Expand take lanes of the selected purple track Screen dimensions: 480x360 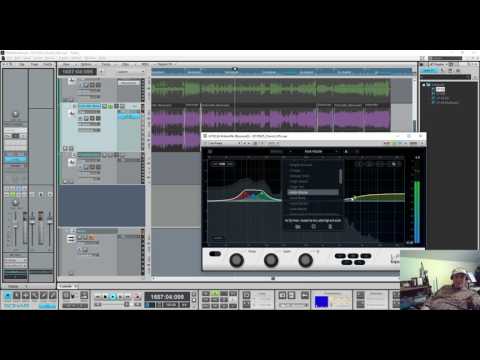[66, 148]
